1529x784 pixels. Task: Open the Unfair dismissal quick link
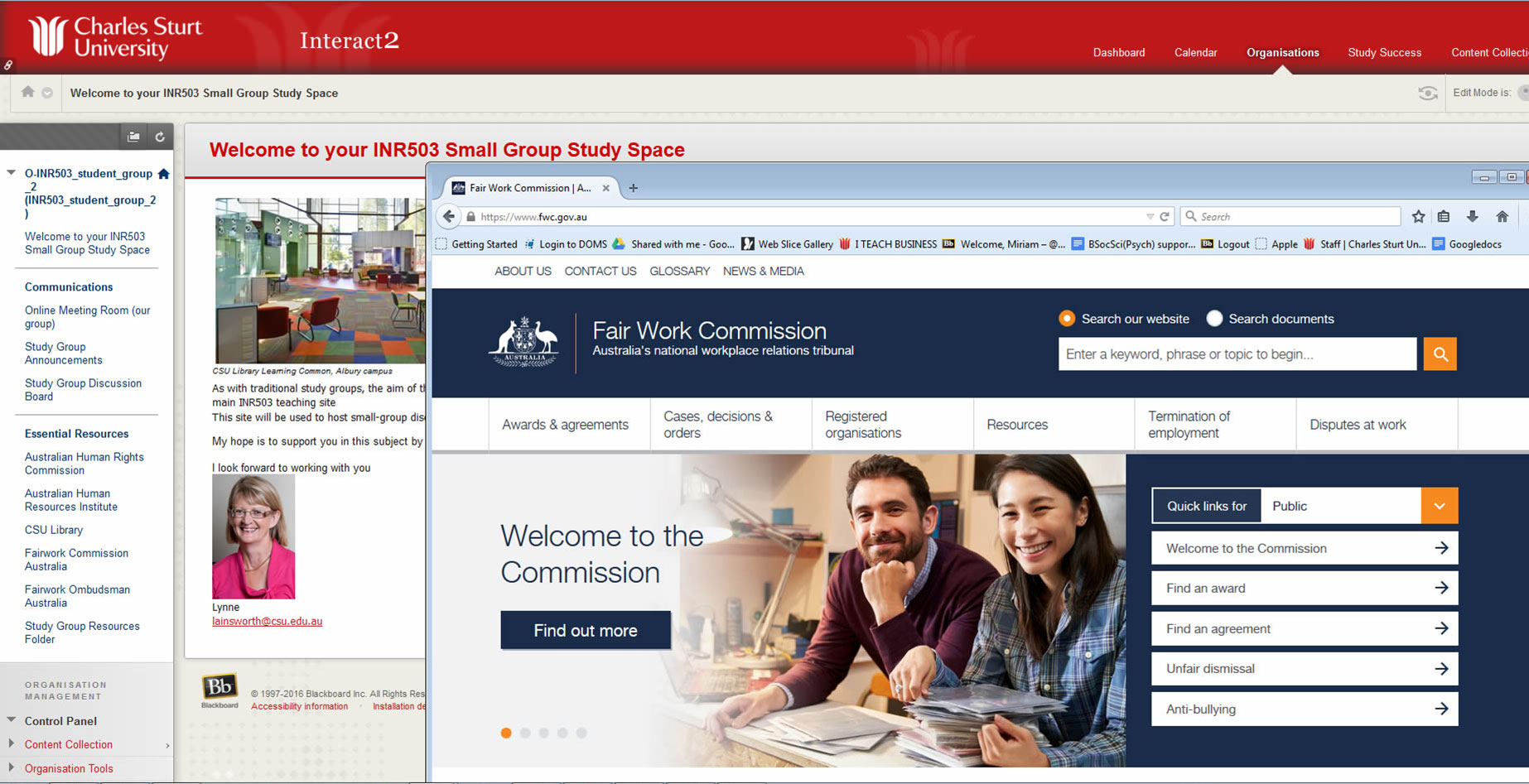(1305, 668)
